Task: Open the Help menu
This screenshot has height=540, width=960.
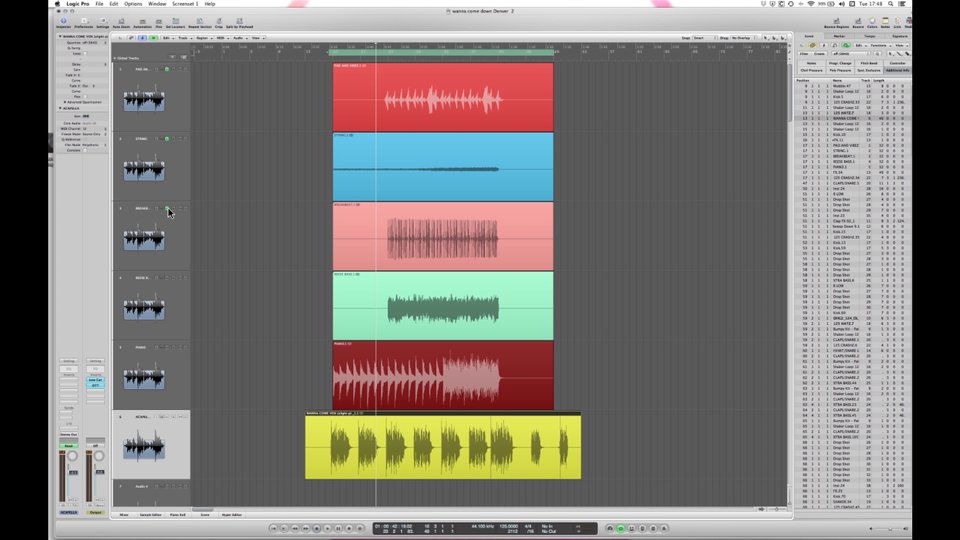Action: [209, 4]
